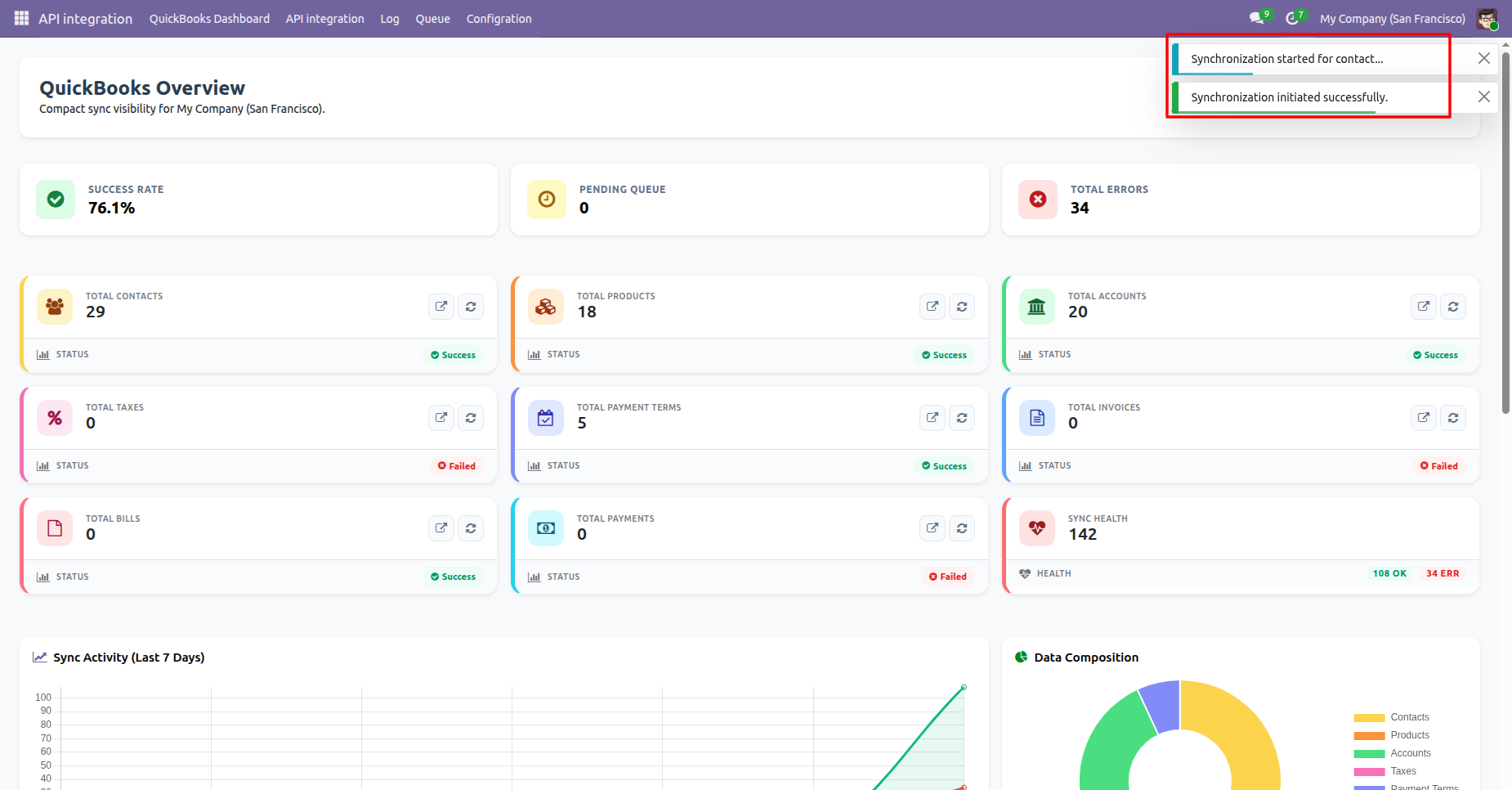This screenshot has width=1512, height=790.
Task: Open Total Products records in external view
Action: pyautogui.click(x=933, y=307)
